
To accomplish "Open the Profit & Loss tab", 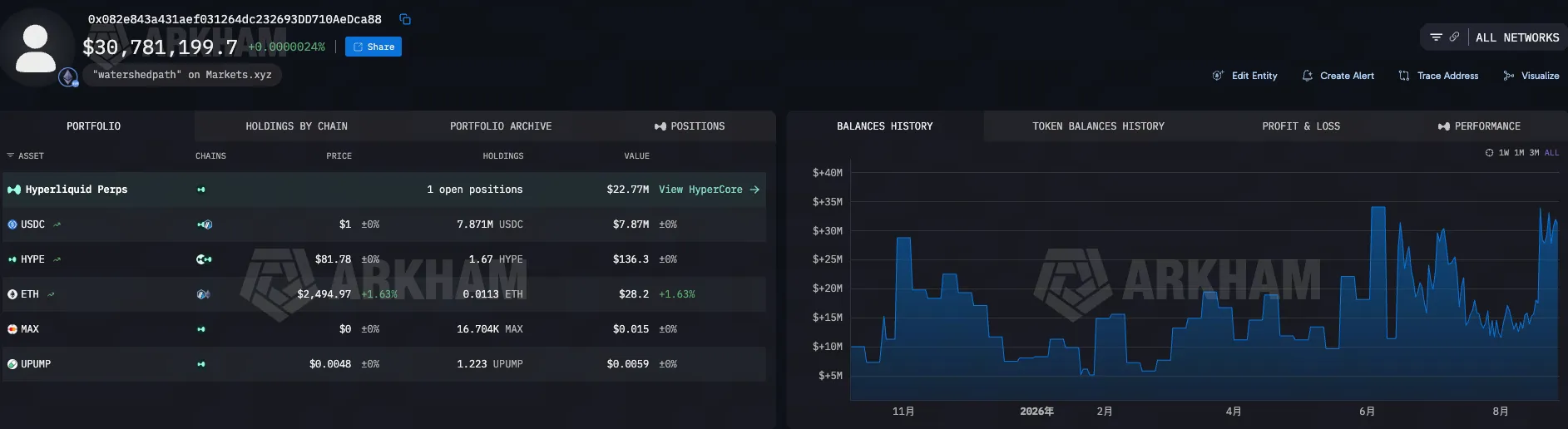I will tap(1301, 126).
